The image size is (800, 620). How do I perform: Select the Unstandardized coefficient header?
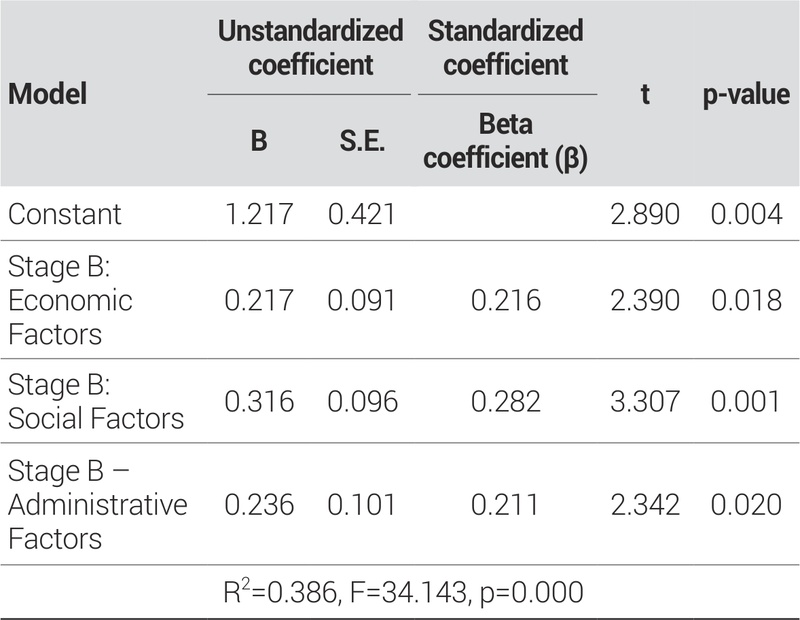tap(311, 48)
